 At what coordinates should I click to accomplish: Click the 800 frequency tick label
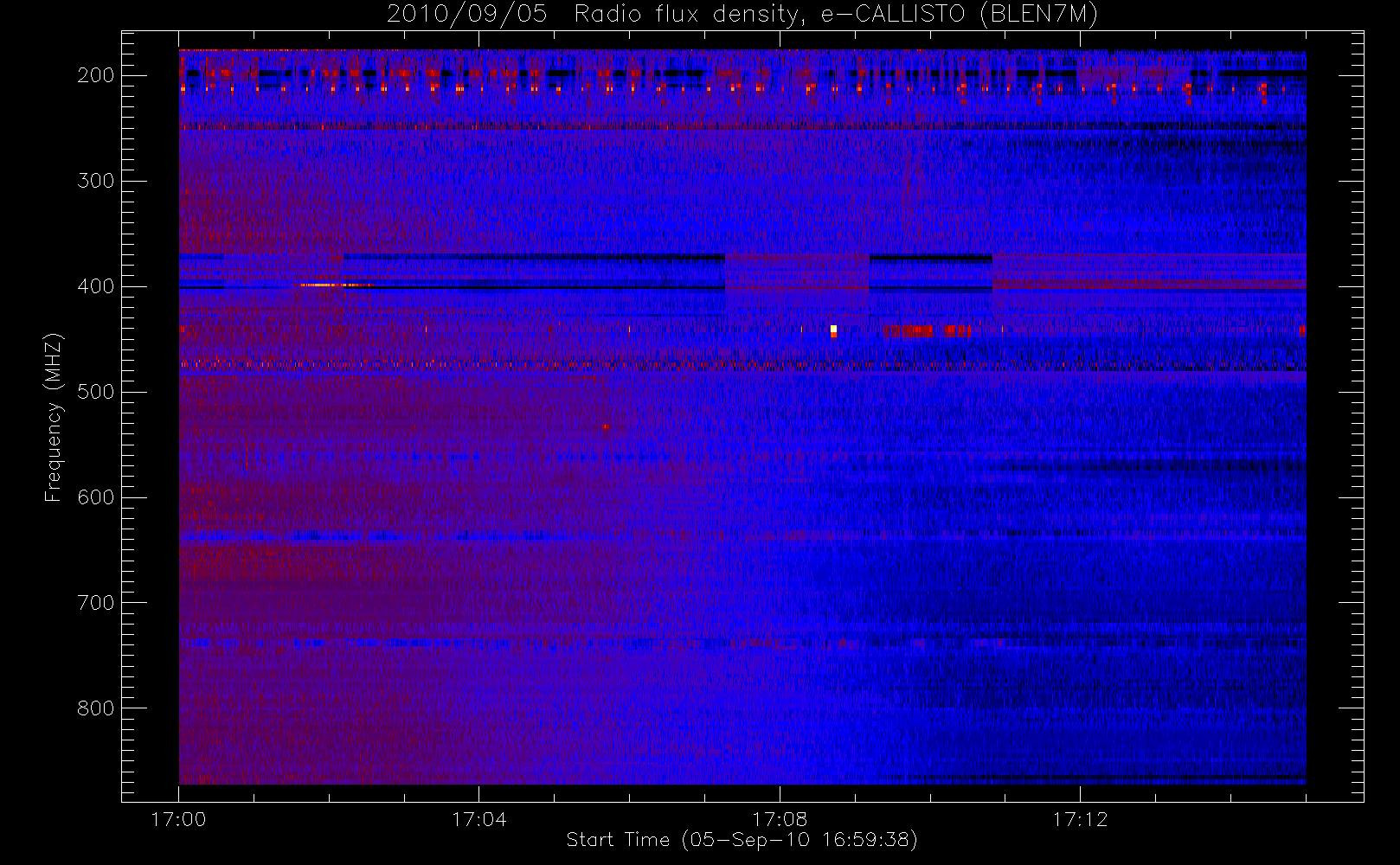[x=96, y=708]
